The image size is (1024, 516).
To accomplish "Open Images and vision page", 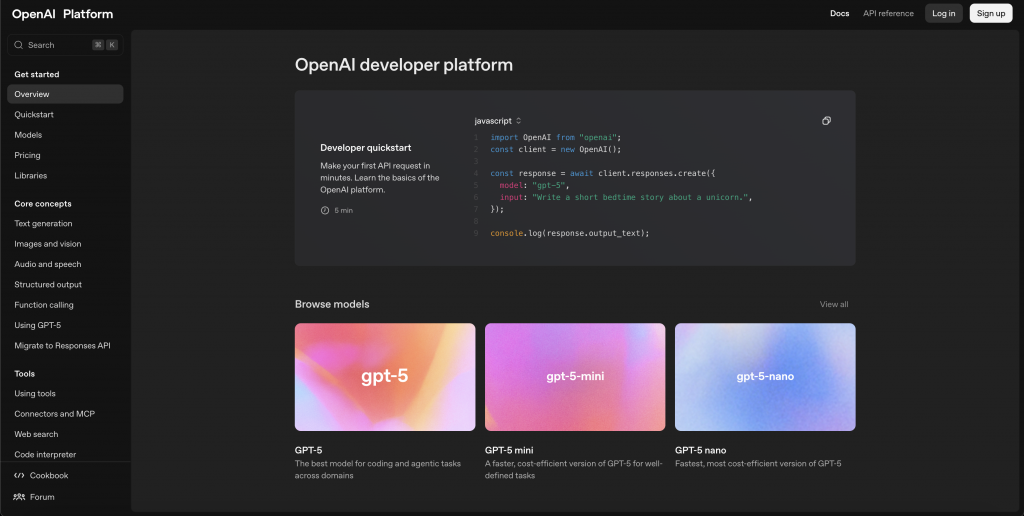I will click(48, 244).
